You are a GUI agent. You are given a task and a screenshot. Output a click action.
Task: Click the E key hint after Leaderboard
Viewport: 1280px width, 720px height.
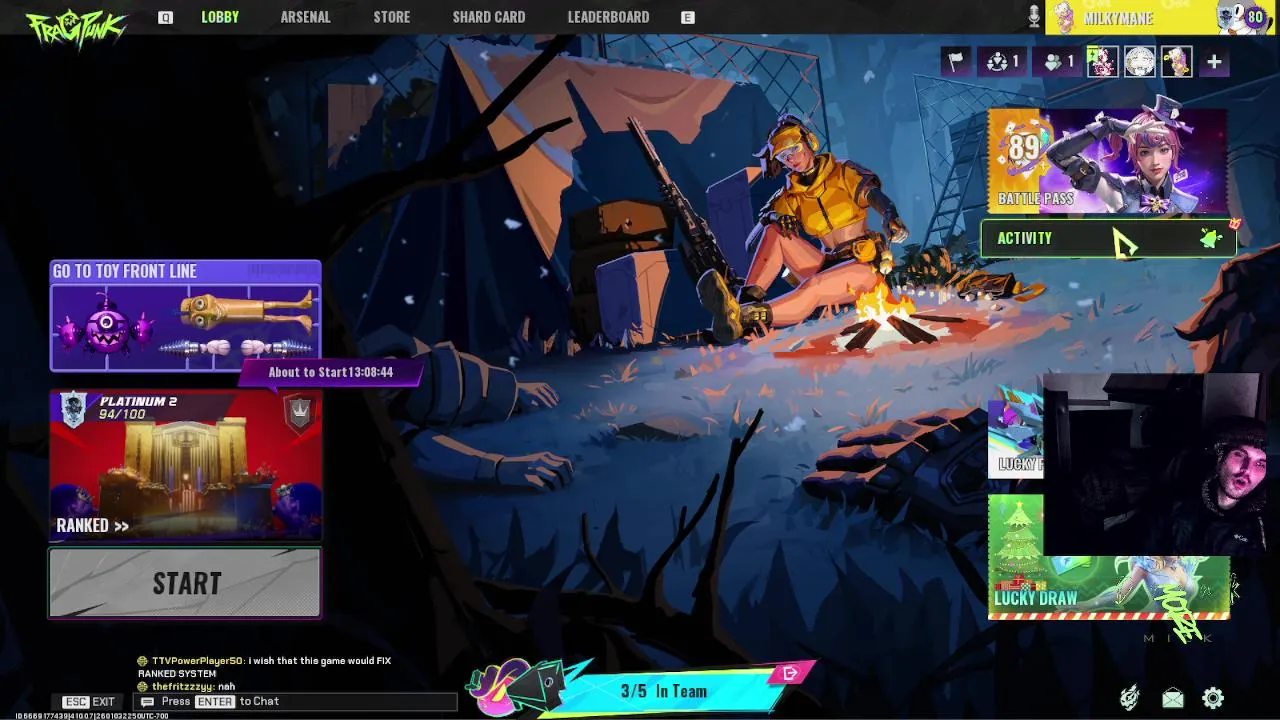(x=687, y=17)
